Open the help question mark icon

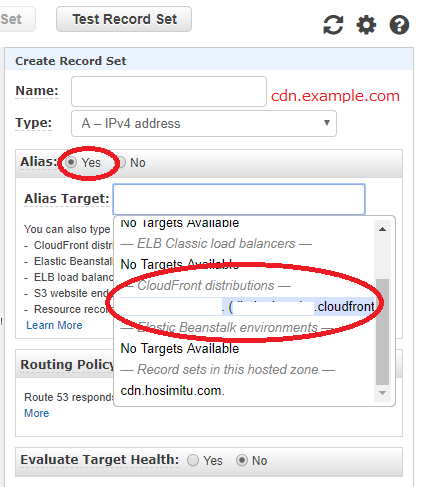tap(399, 25)
